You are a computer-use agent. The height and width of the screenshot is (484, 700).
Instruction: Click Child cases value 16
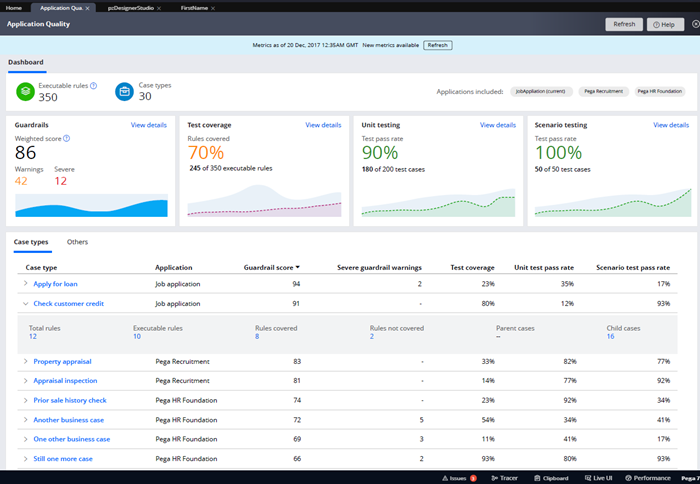coord(610,336)
